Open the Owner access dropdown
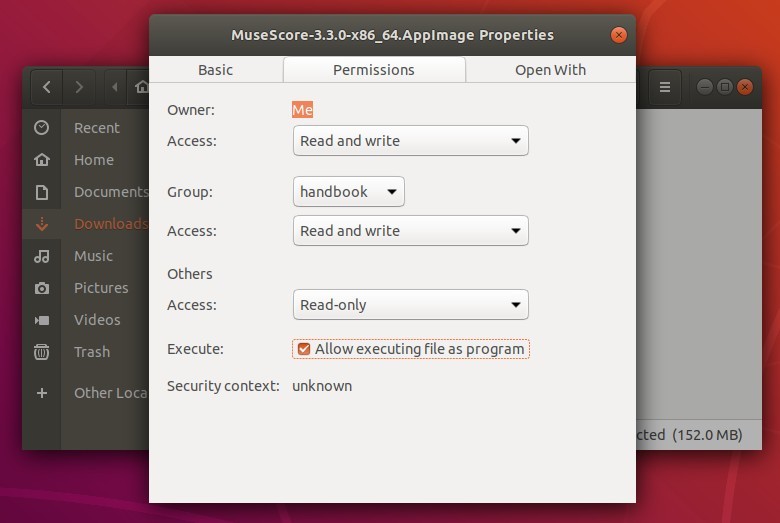The image size is (780, 523). coord(410,141)
